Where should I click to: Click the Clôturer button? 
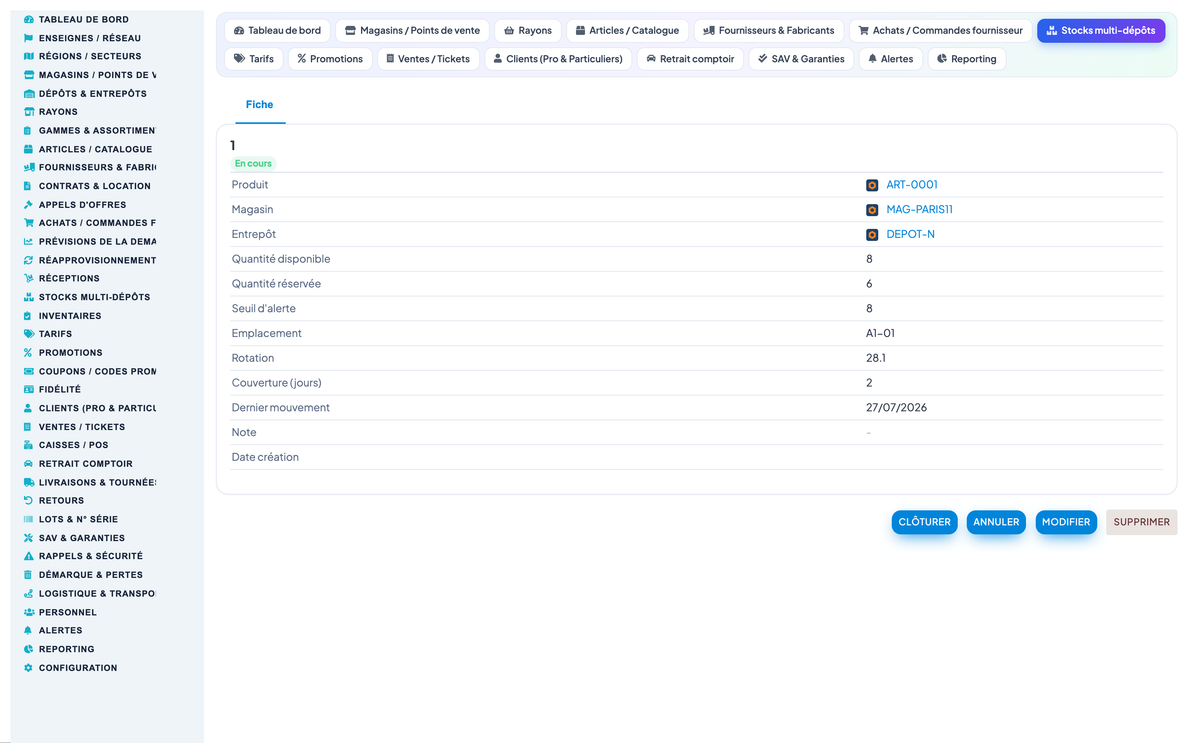(x=925, y=522)
